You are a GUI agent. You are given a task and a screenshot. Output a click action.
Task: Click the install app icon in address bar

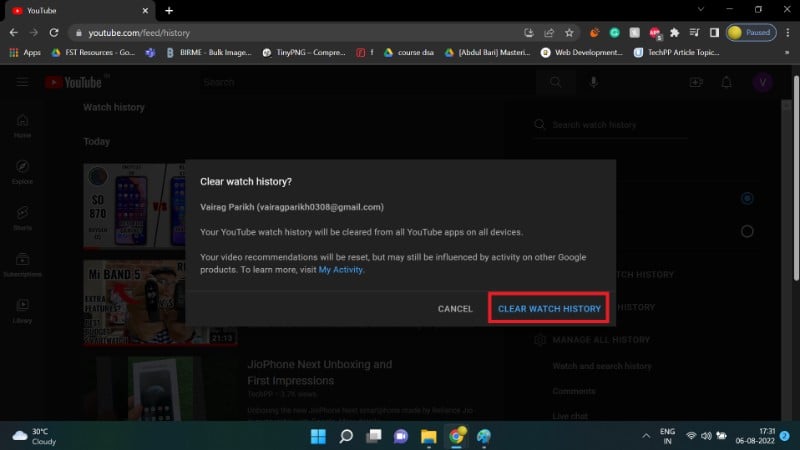(529, 33)
